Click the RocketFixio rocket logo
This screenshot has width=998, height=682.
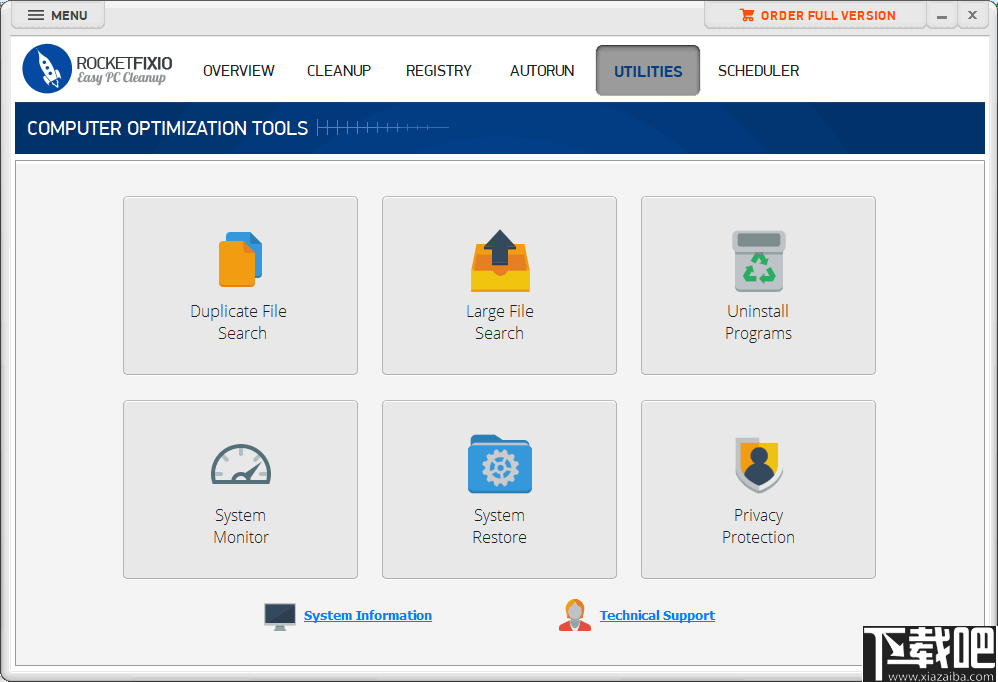tap(46, 69)
